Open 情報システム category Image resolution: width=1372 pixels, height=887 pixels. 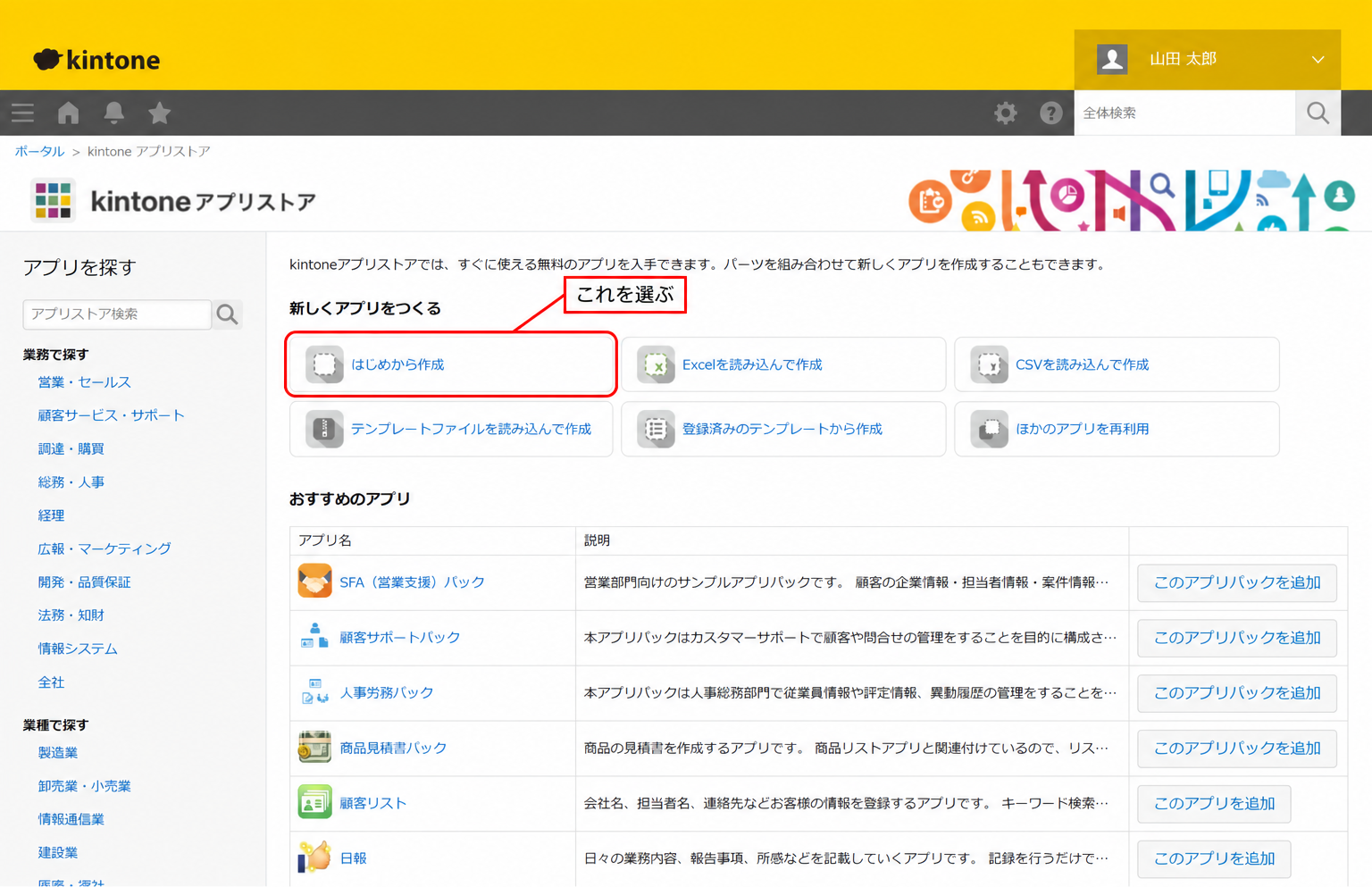tap(78, 649)
